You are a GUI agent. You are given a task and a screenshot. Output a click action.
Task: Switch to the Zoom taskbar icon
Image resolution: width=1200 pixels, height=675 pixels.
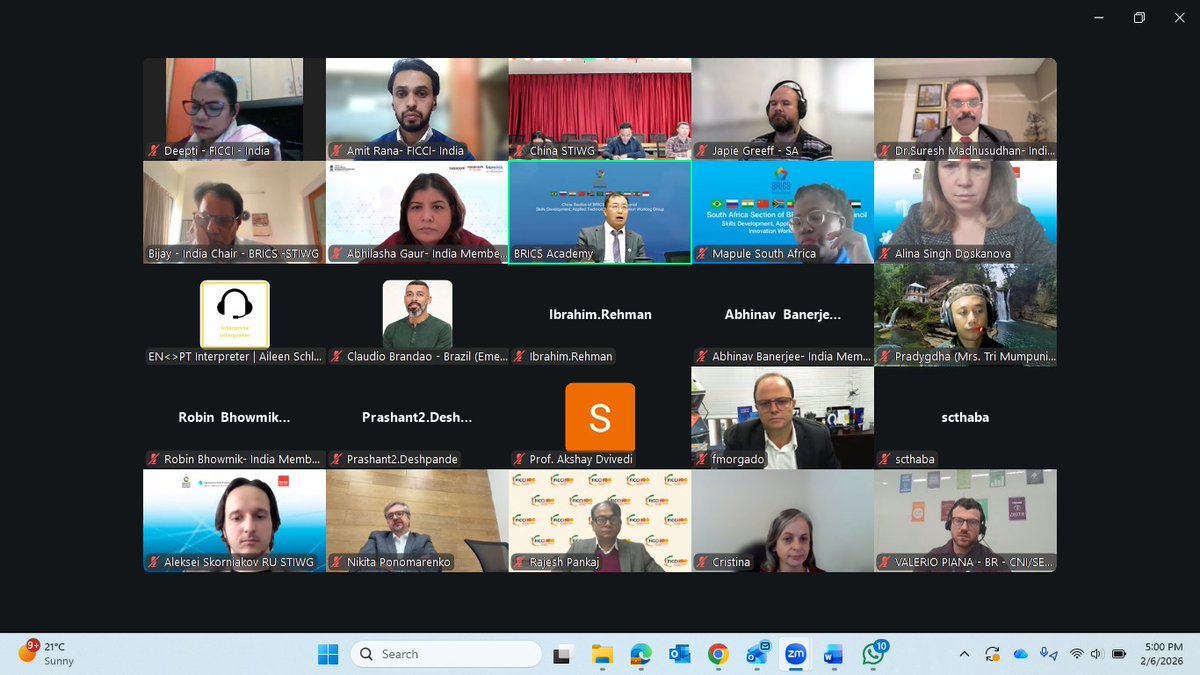click(x=796, y=654)
